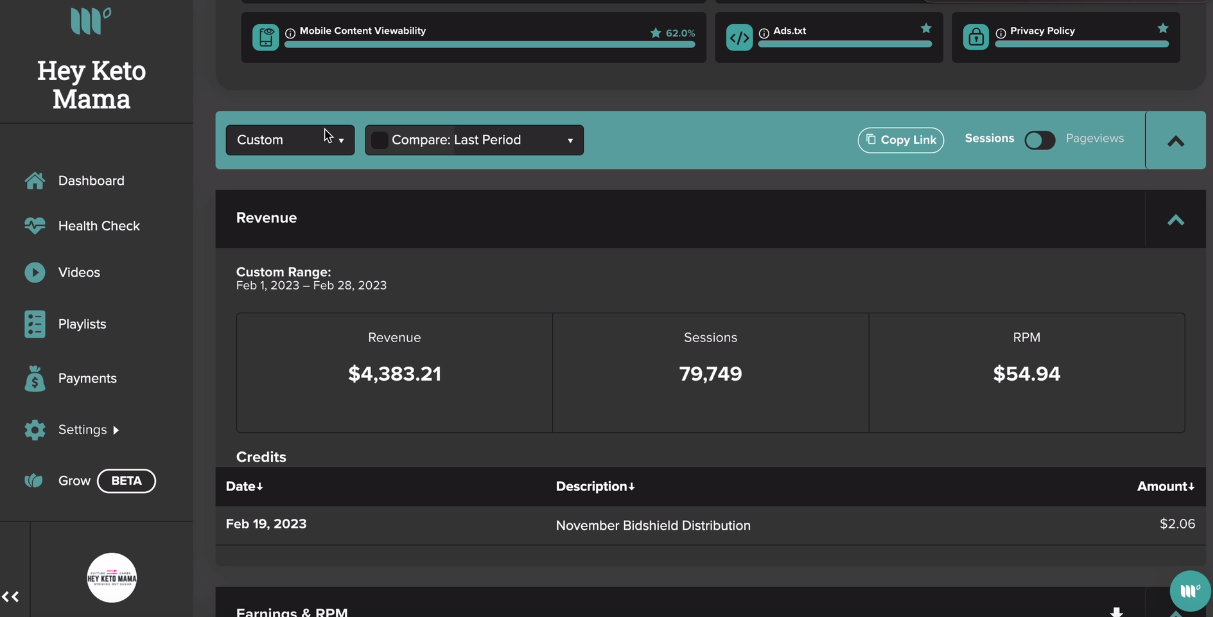1213x617 pixels.
Task: Click the Grow leaf icon
Action: (34, 481)
